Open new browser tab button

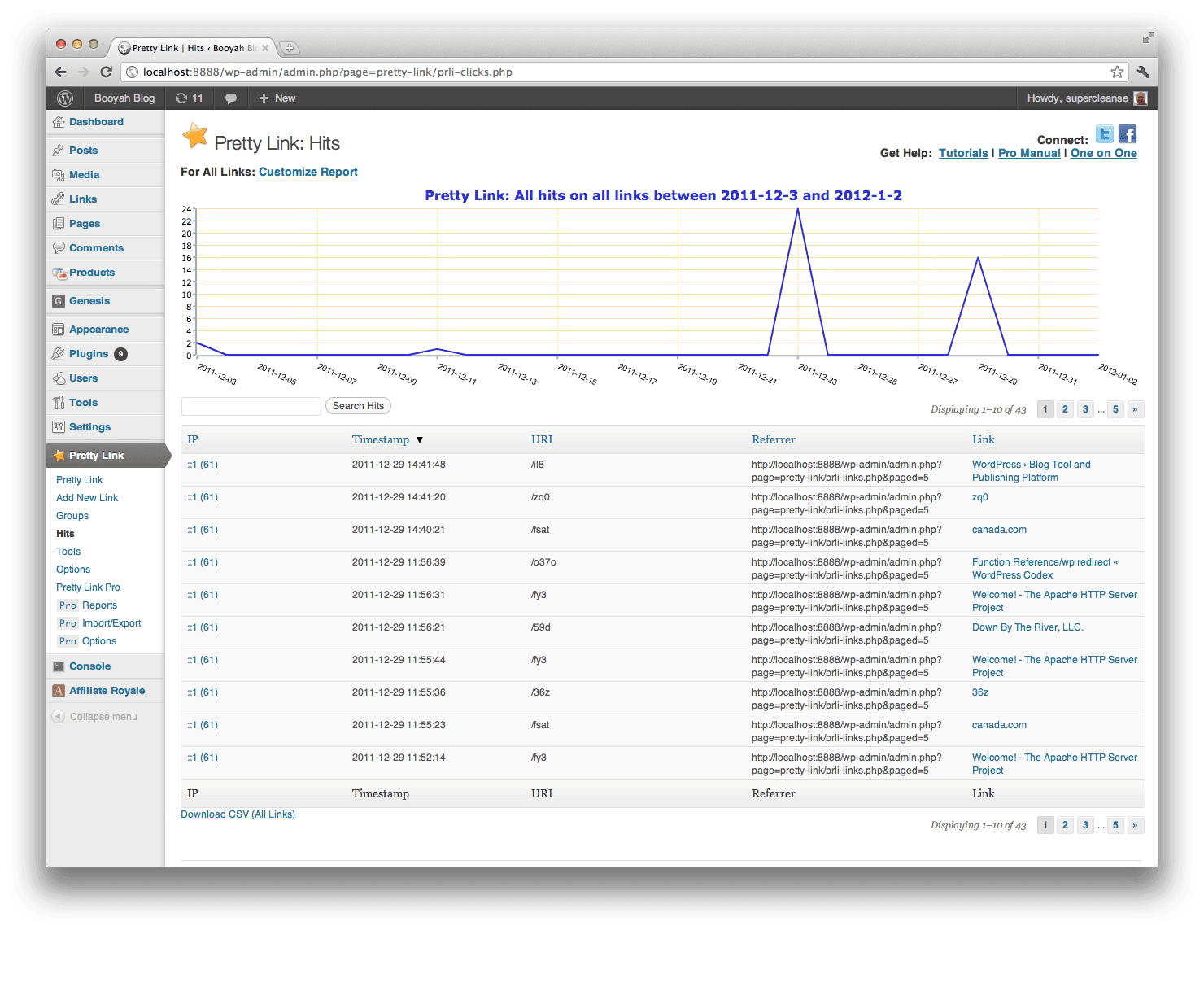[x=290, y=48]
